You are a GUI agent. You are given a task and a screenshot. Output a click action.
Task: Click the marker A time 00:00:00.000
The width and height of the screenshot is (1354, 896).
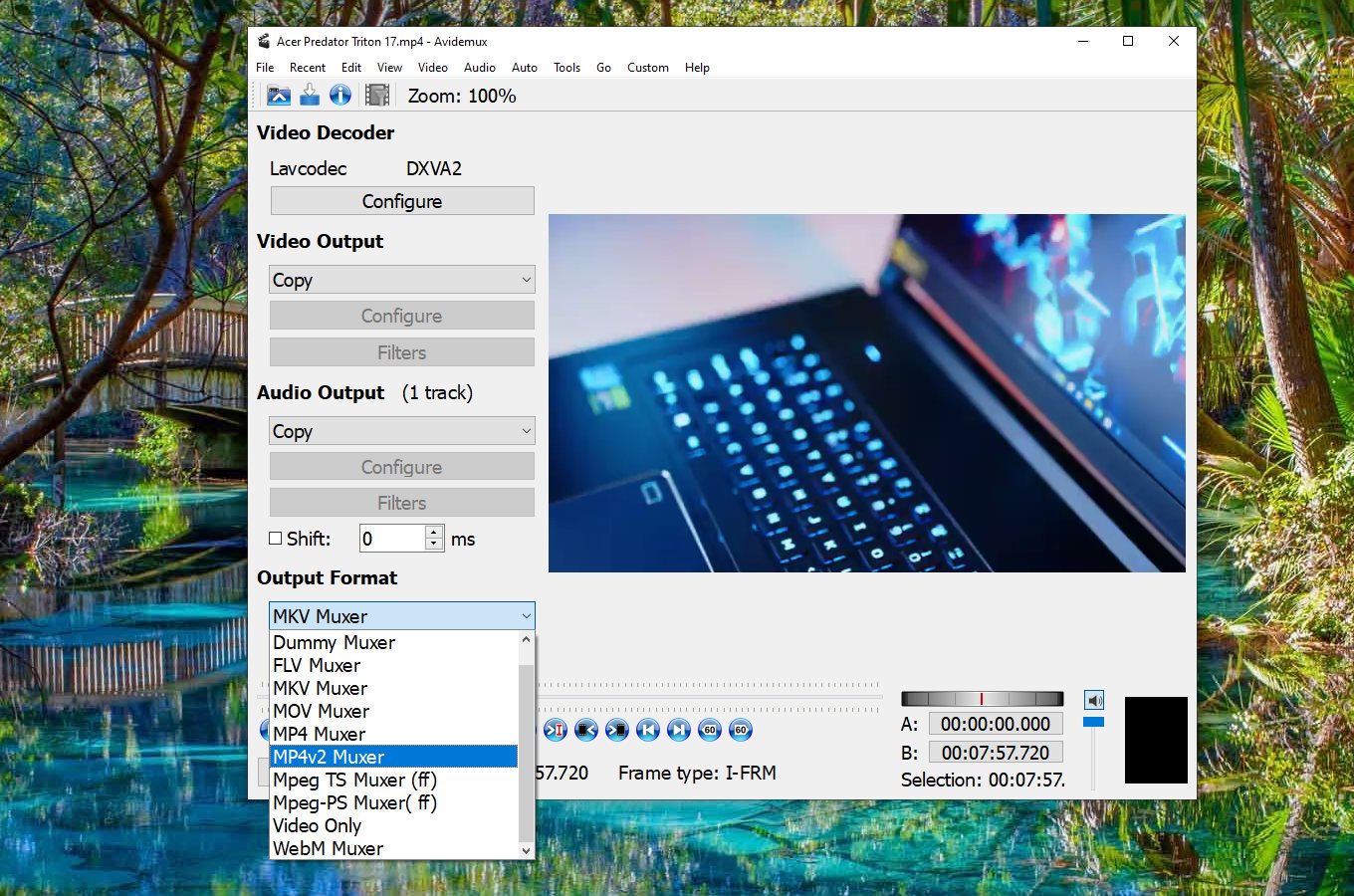pyautogui.click(x=996, y=724)
